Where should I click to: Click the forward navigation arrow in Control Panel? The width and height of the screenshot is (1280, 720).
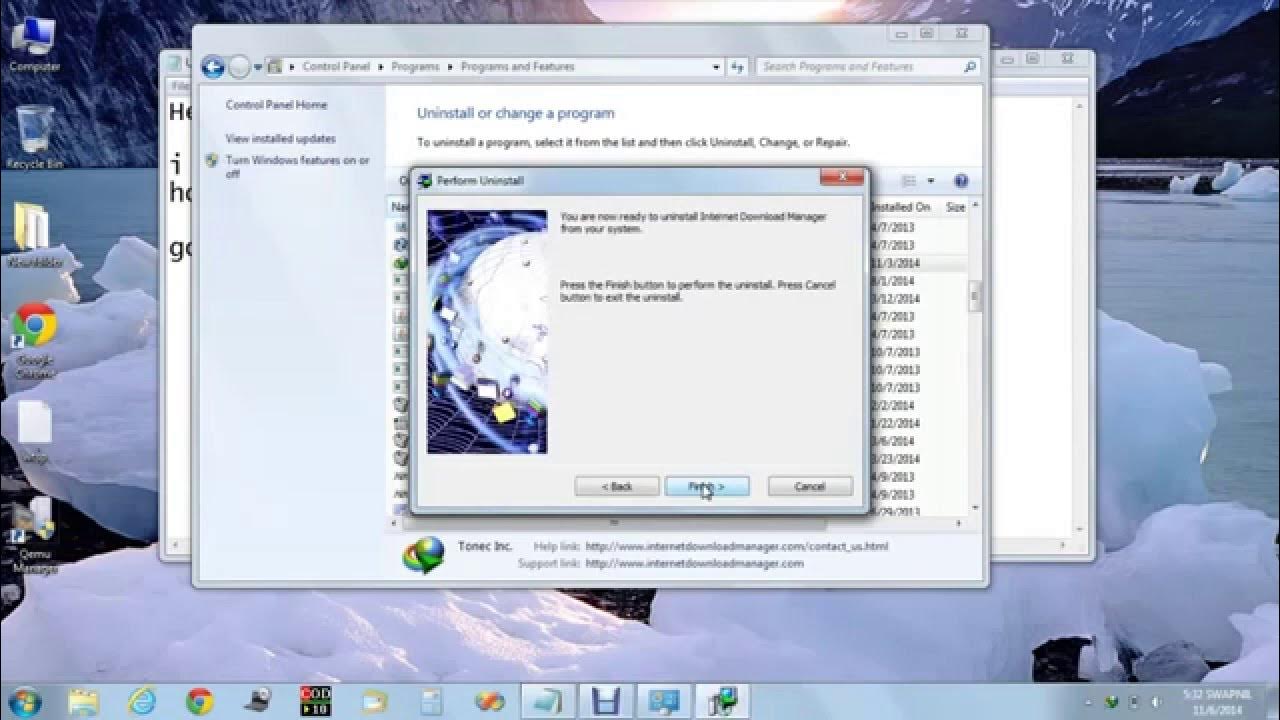click(239, 67)
